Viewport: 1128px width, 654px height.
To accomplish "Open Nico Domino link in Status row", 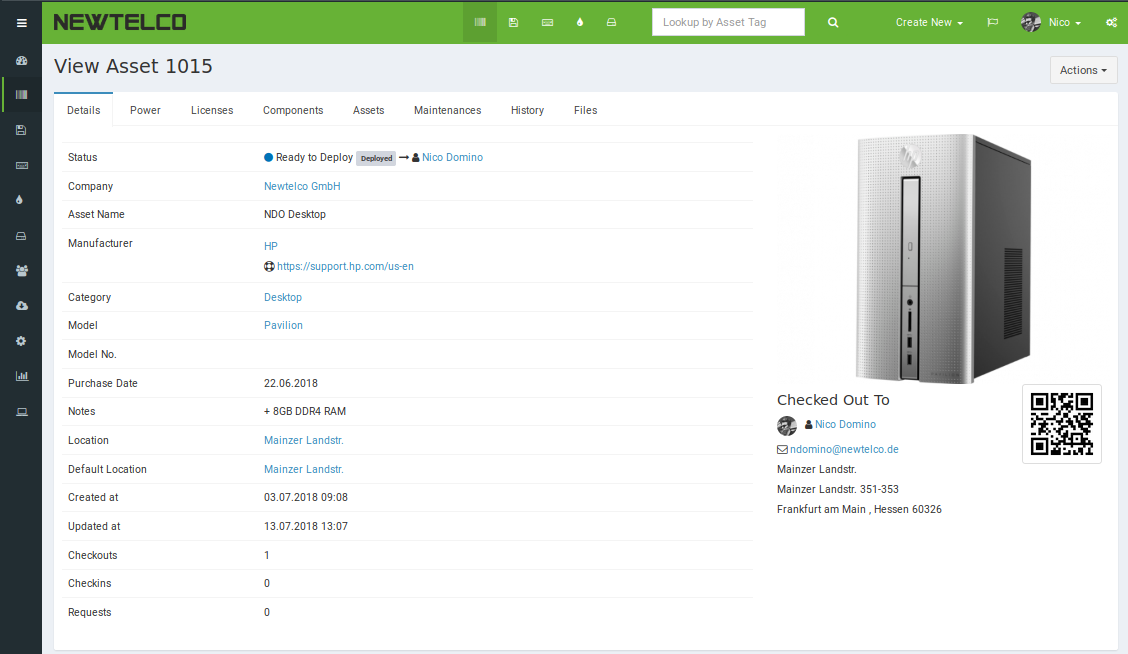I will coord(452,157).
